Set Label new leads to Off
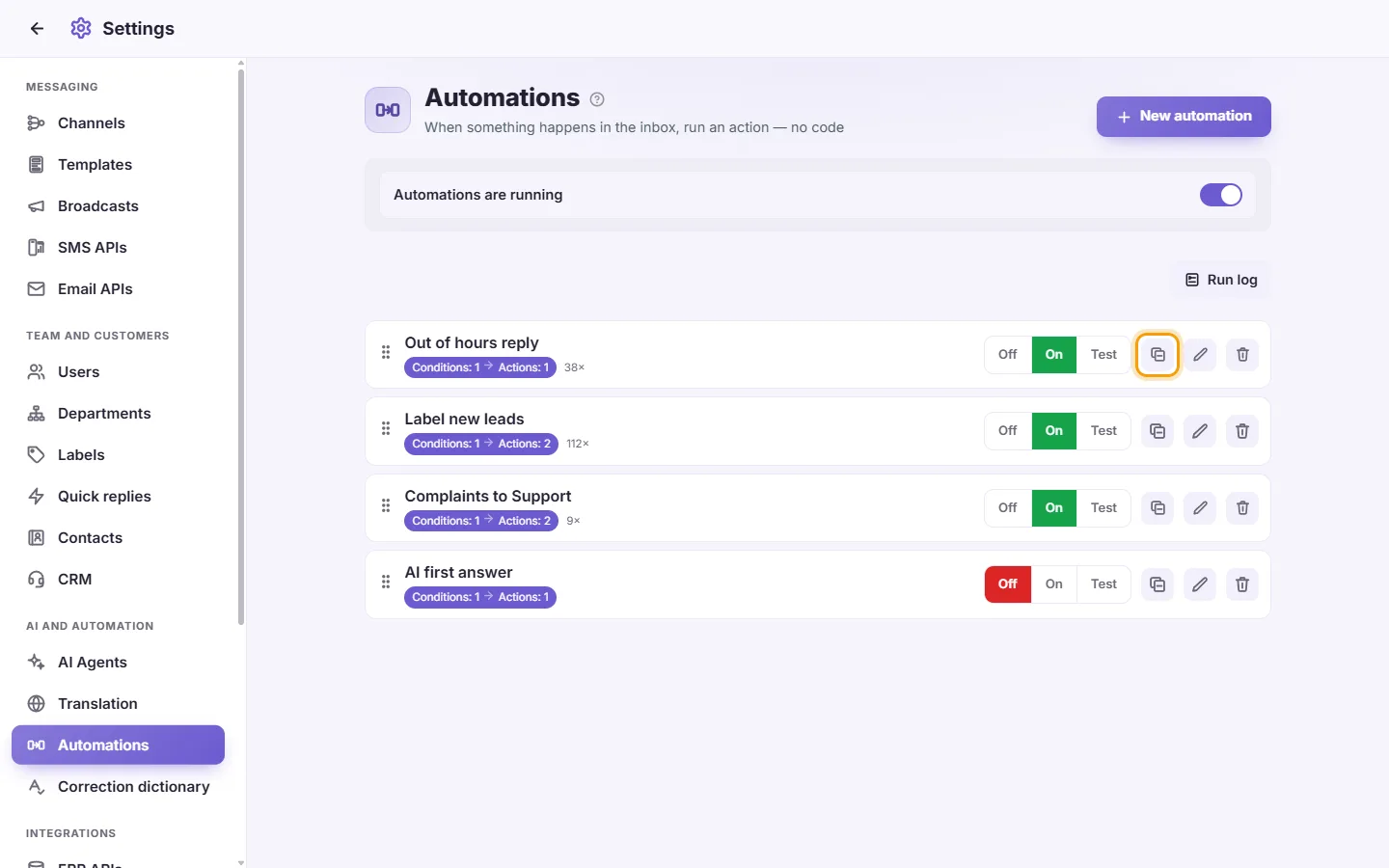1389x868 pixels. point(1008,431)
